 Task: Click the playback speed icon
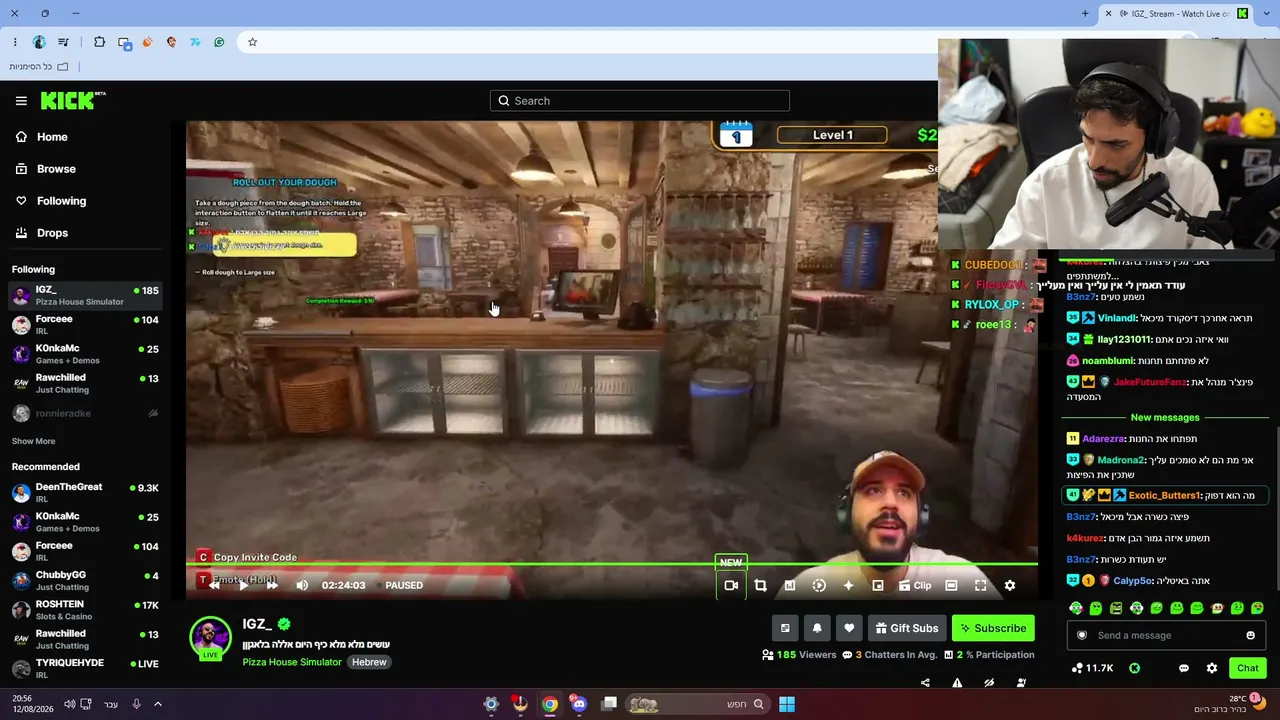point(819,585)
